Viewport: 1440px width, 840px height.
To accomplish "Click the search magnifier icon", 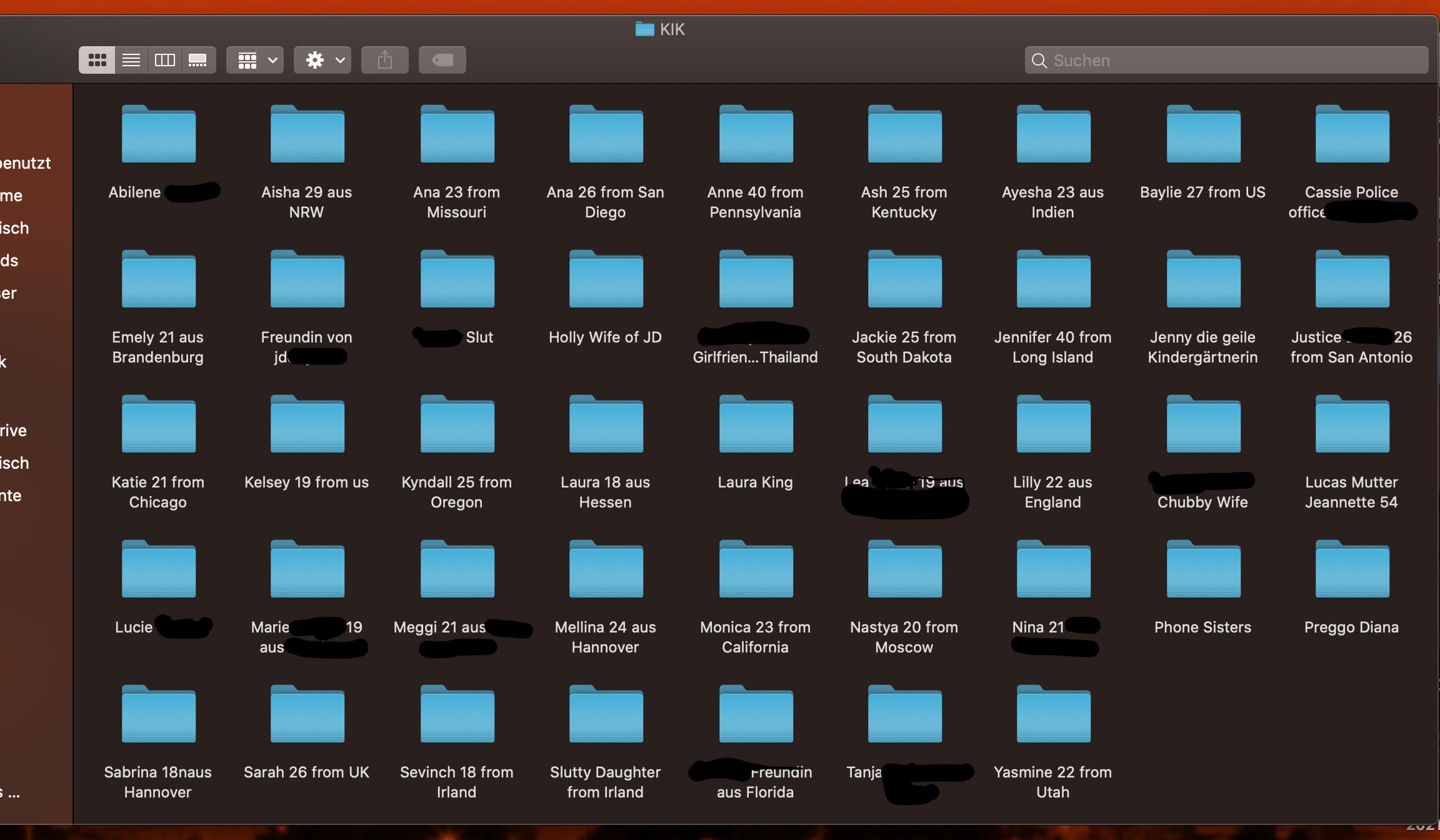I will (x=1039, y=61).
